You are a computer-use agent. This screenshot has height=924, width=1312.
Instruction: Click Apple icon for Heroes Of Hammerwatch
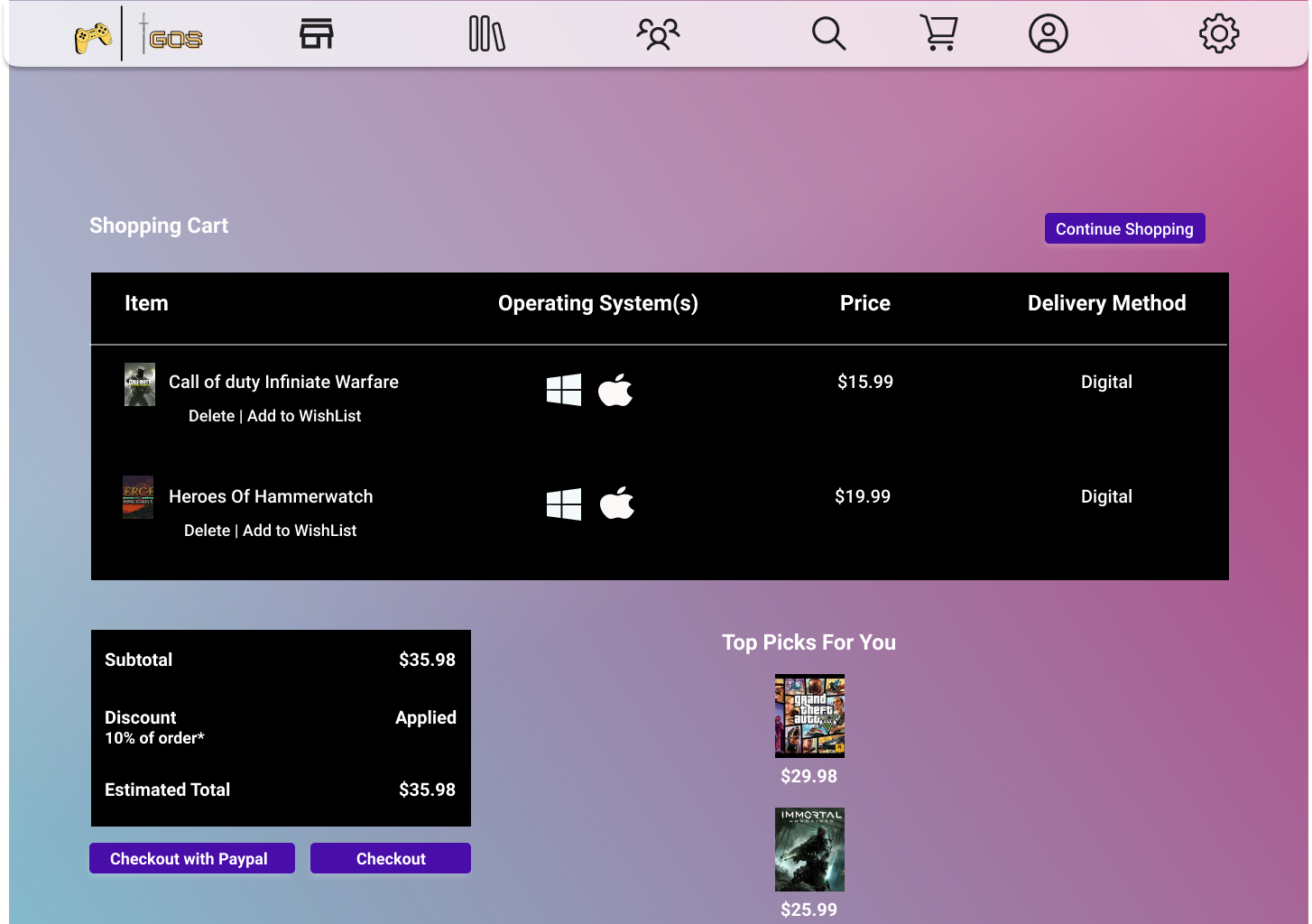click(x=617, y=503)
